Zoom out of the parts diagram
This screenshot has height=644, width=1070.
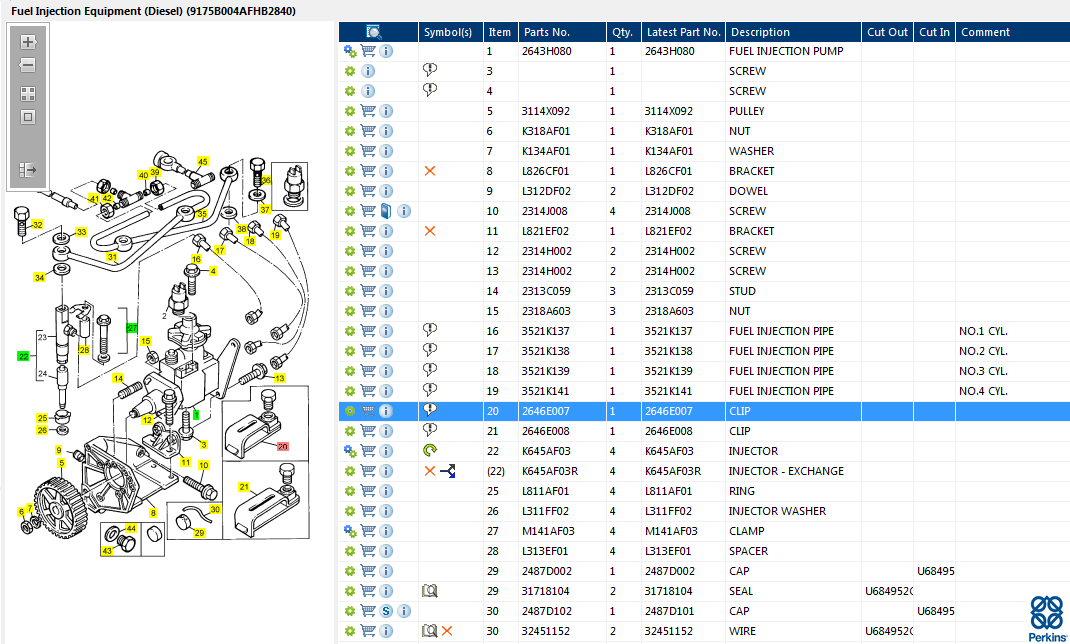point(27,65)
